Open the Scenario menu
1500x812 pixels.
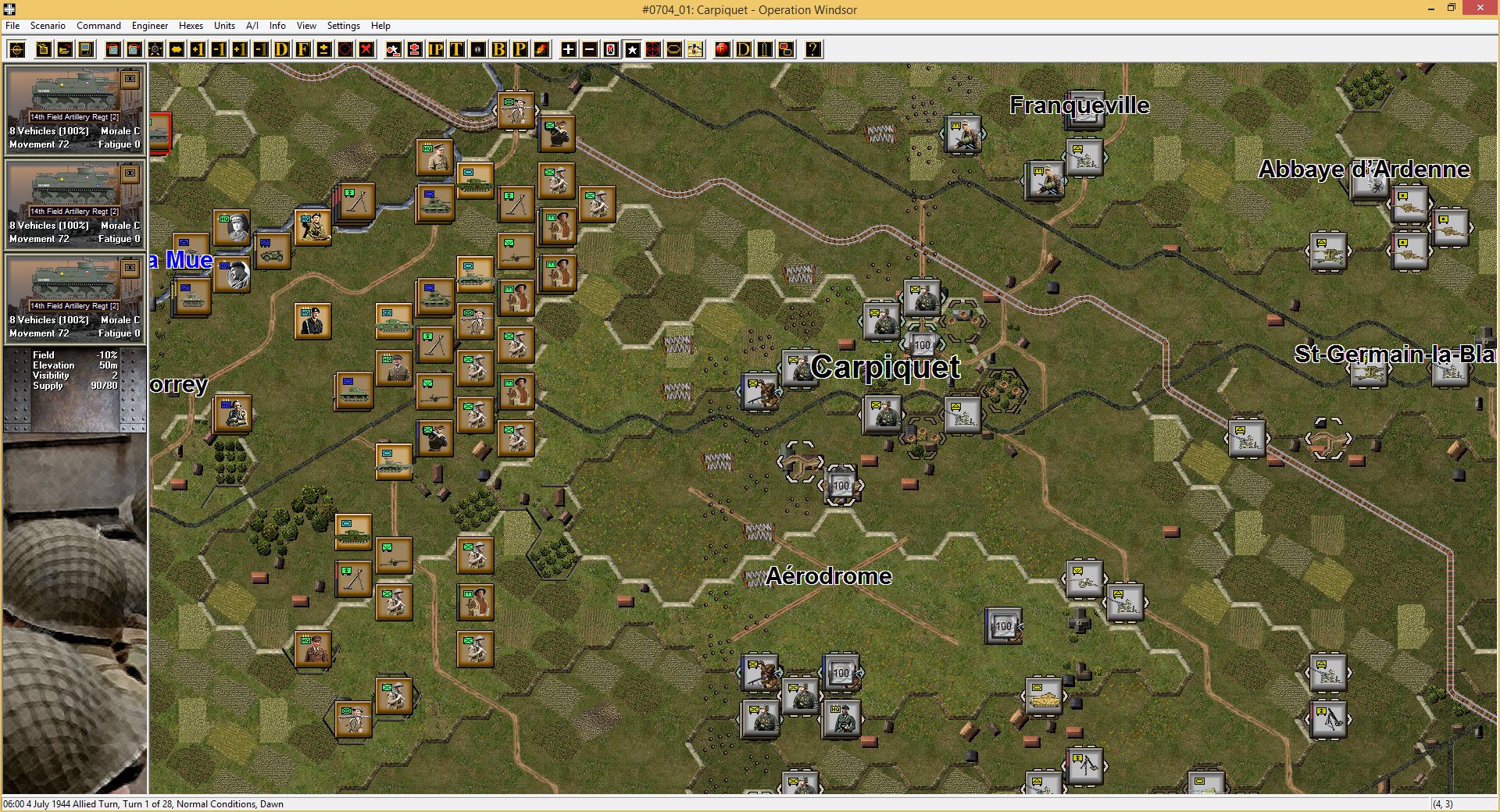pyautogui.click(x=48, y=26)
